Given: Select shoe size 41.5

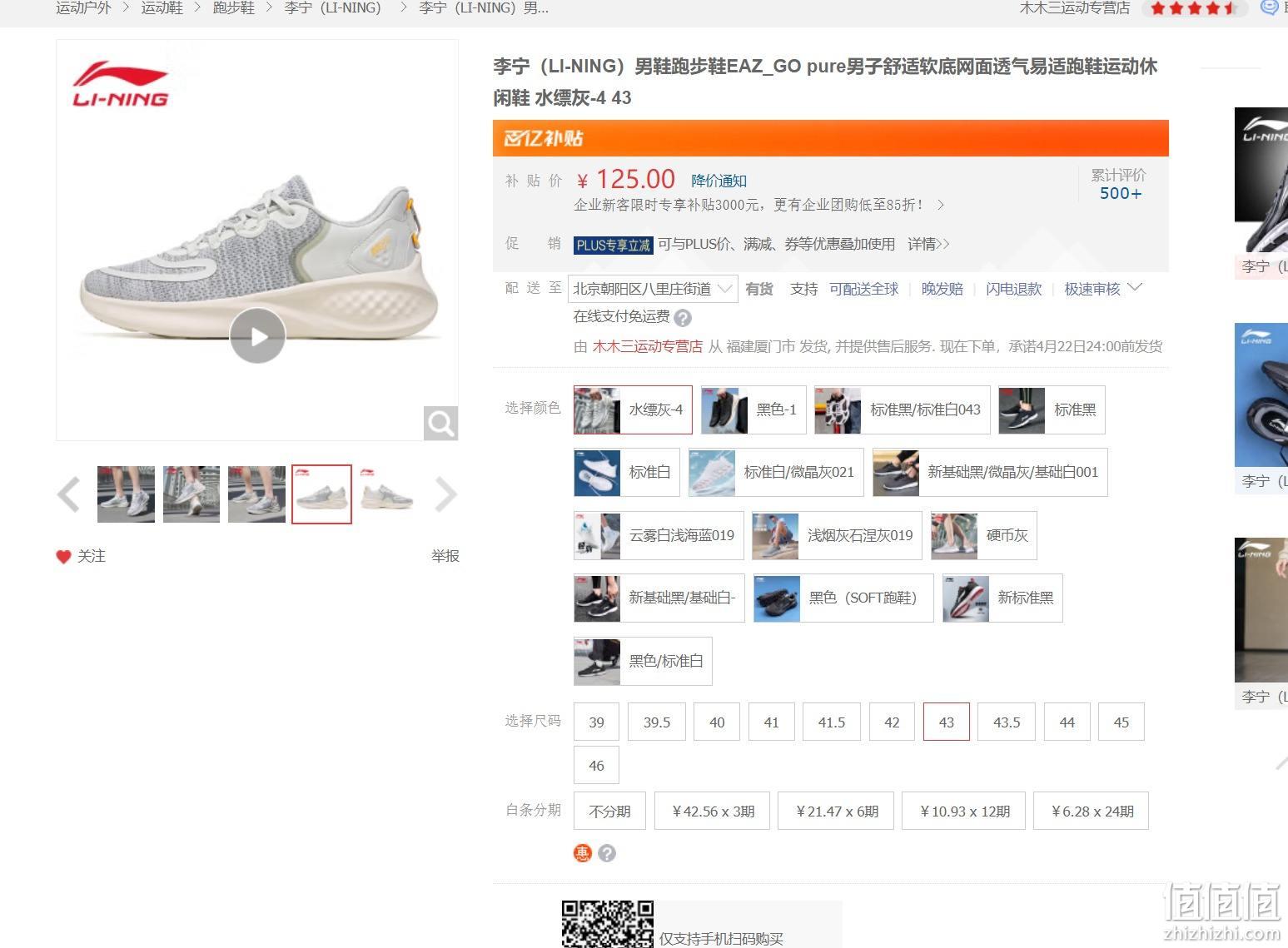Looking at the screenshot, I should [x=832, y=722].
